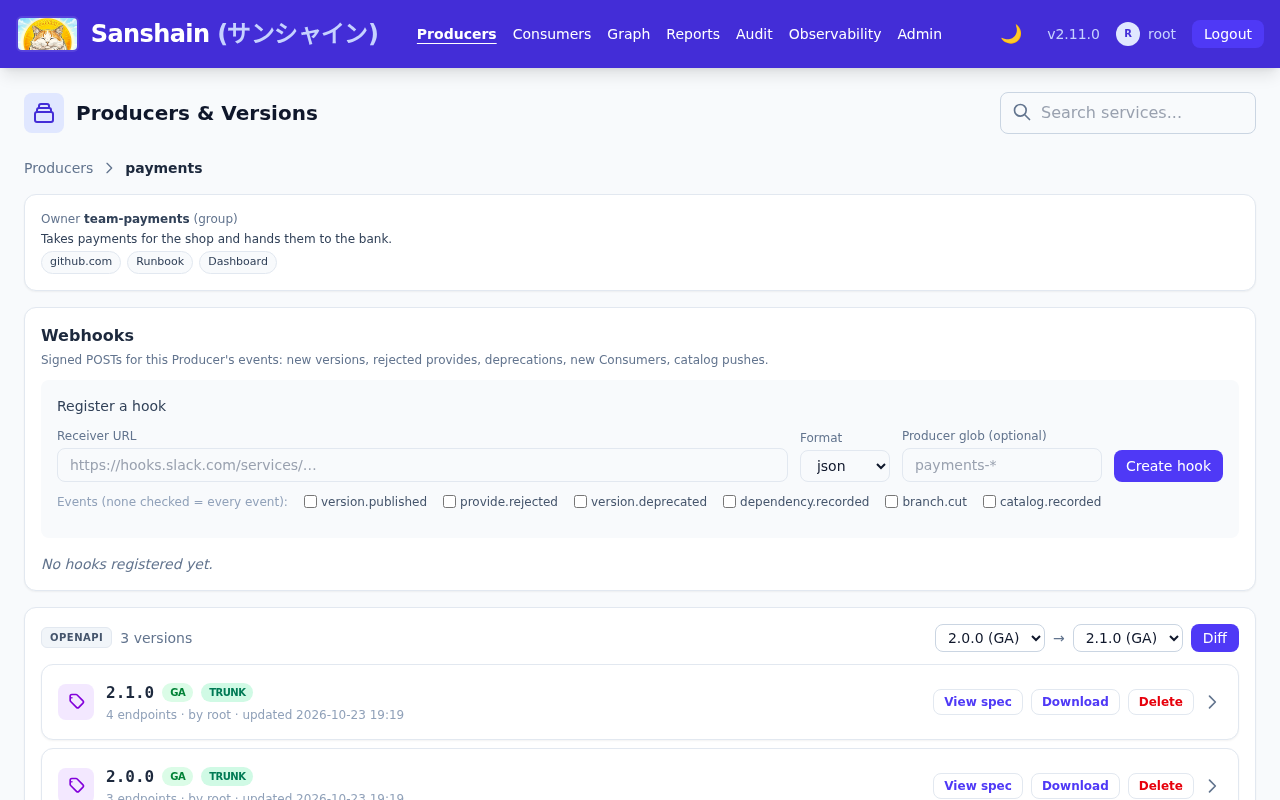Open the Dashboard link chip

(238, 262)
